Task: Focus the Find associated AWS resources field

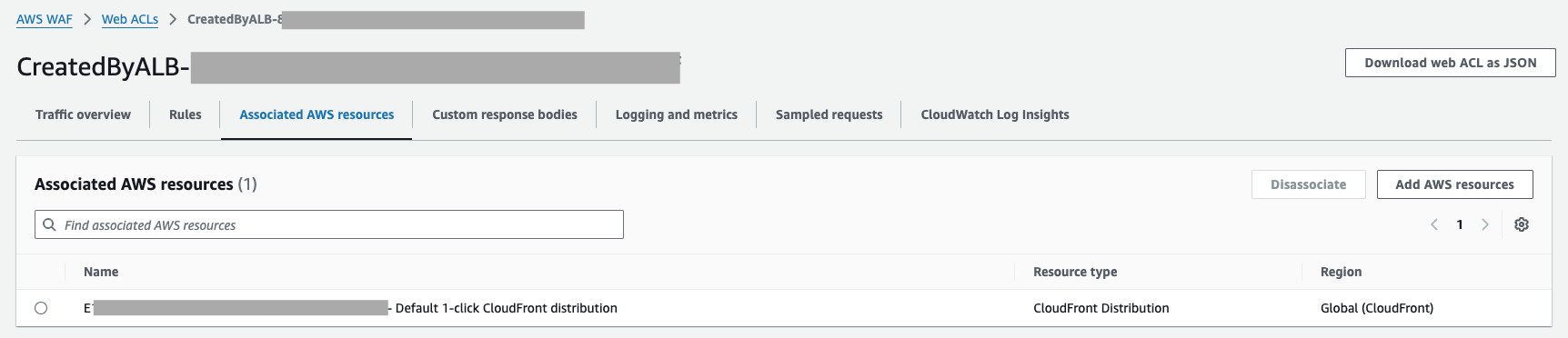Action: tap(329, 224)
